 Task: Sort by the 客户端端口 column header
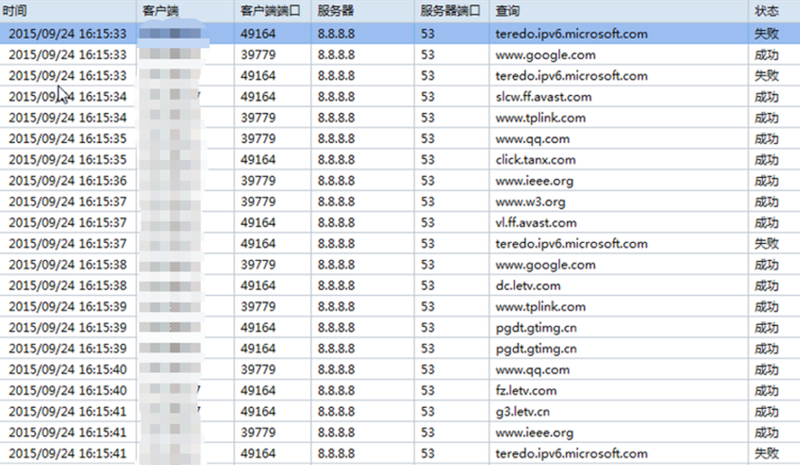(272, 11)
